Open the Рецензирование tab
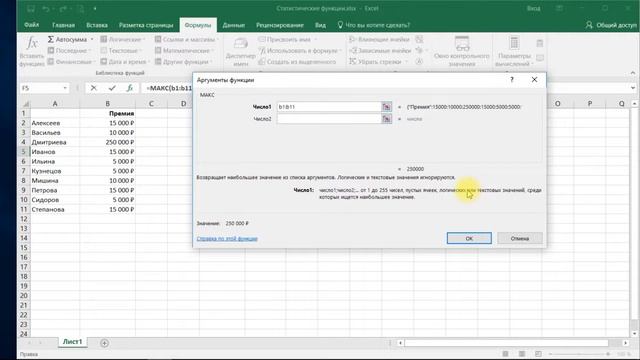This screenshot has height=360, width=640. (280, 25)
